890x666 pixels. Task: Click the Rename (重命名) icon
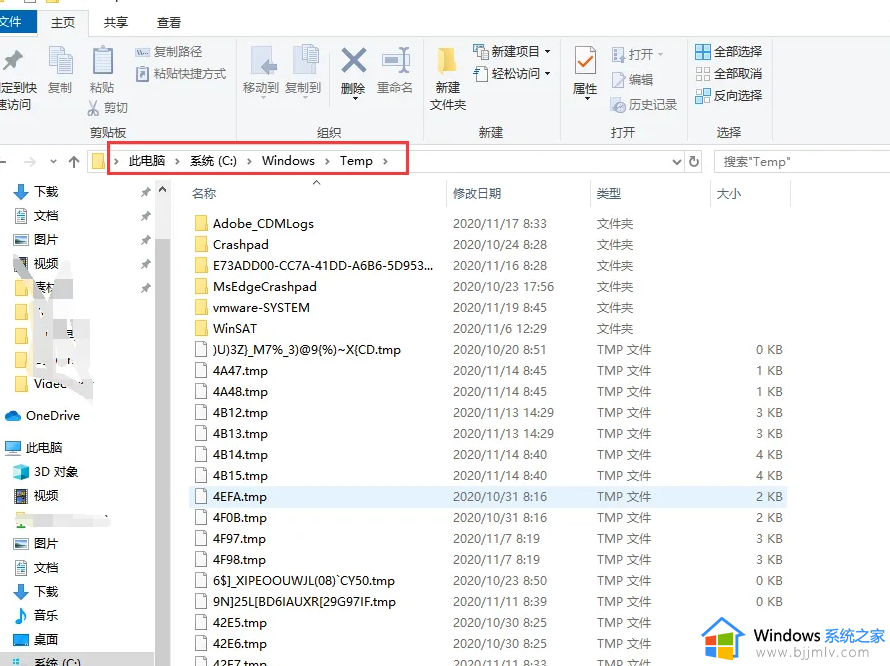coord(396,60)
